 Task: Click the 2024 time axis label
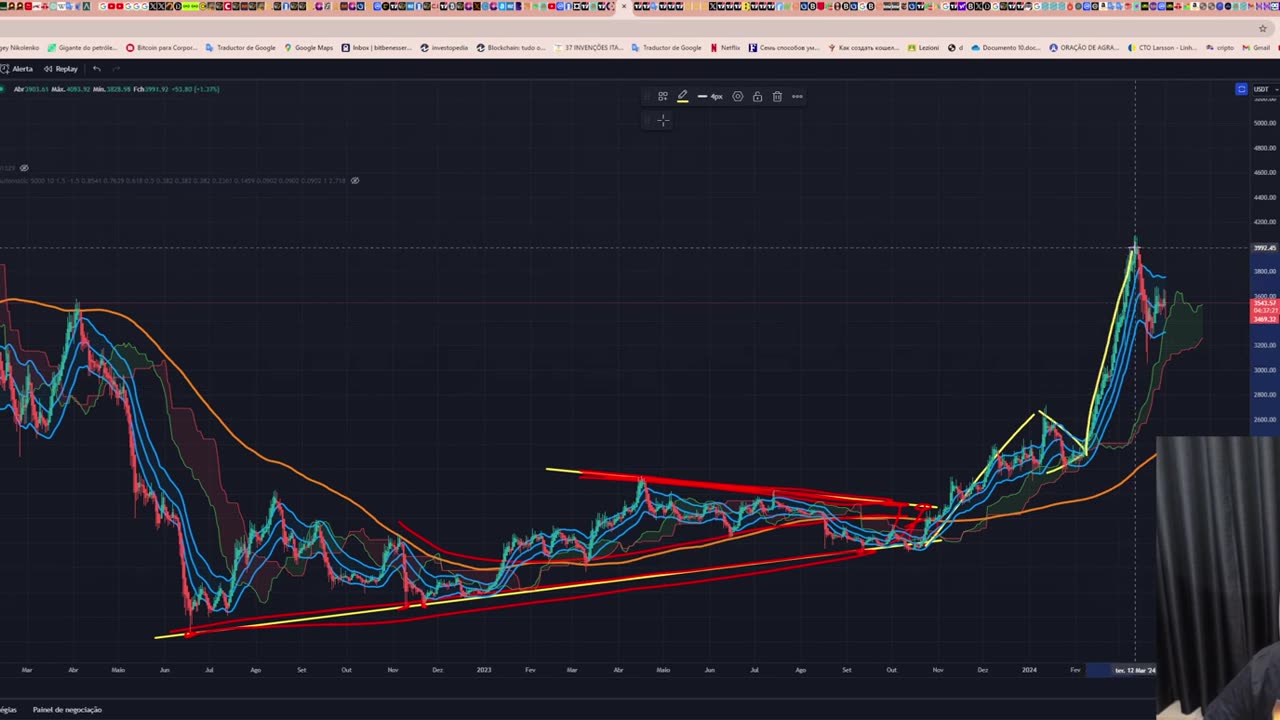click(1029, 670)
